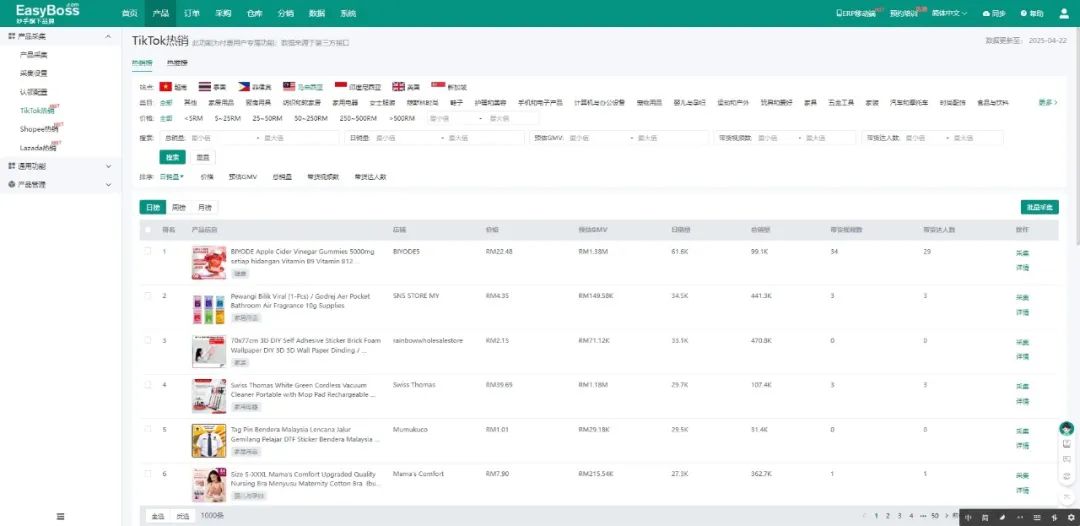Screen dimensions: 1080x526
Task: Check the checkbox for row 3 product
Action: (x=148, y=340)
